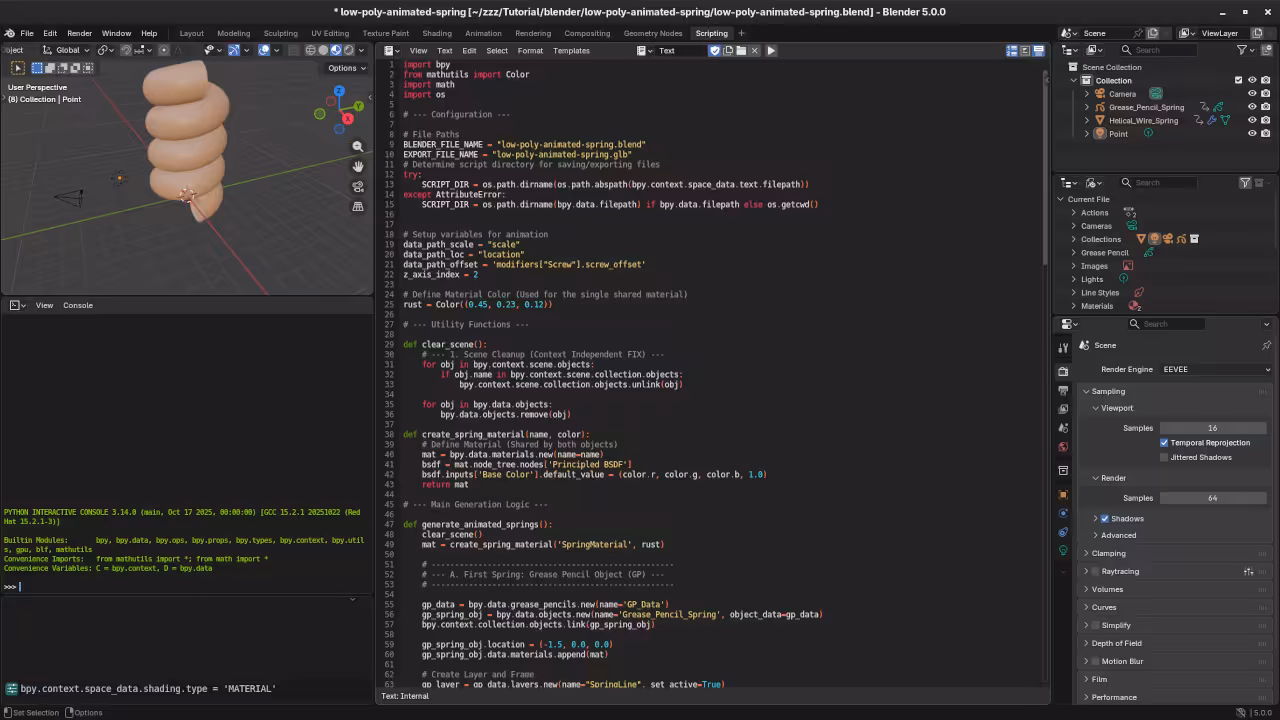
Task: Open the Templates menu in the text editor
Action: 571,50
